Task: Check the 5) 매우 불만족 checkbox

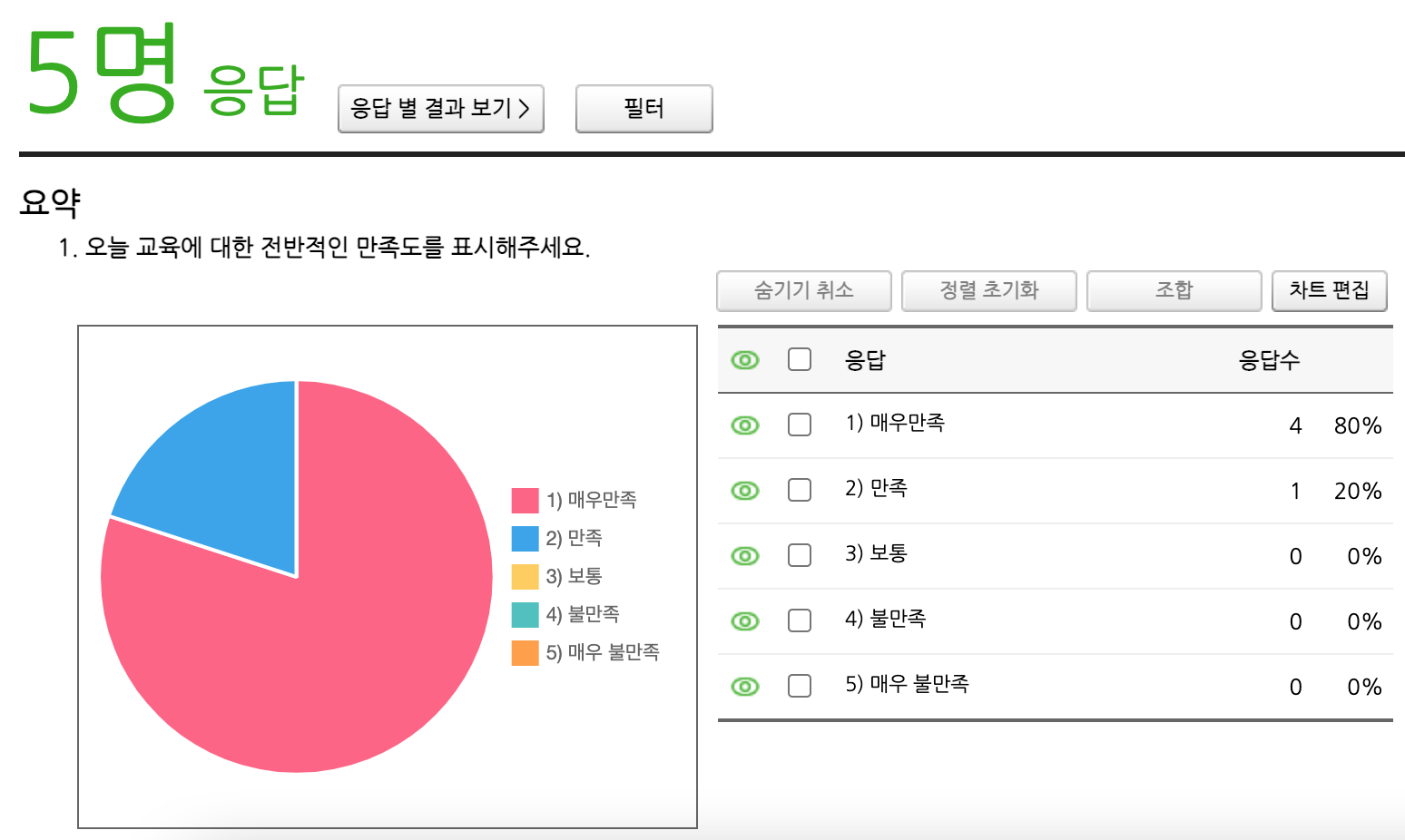Action: (x=800, y=686)
